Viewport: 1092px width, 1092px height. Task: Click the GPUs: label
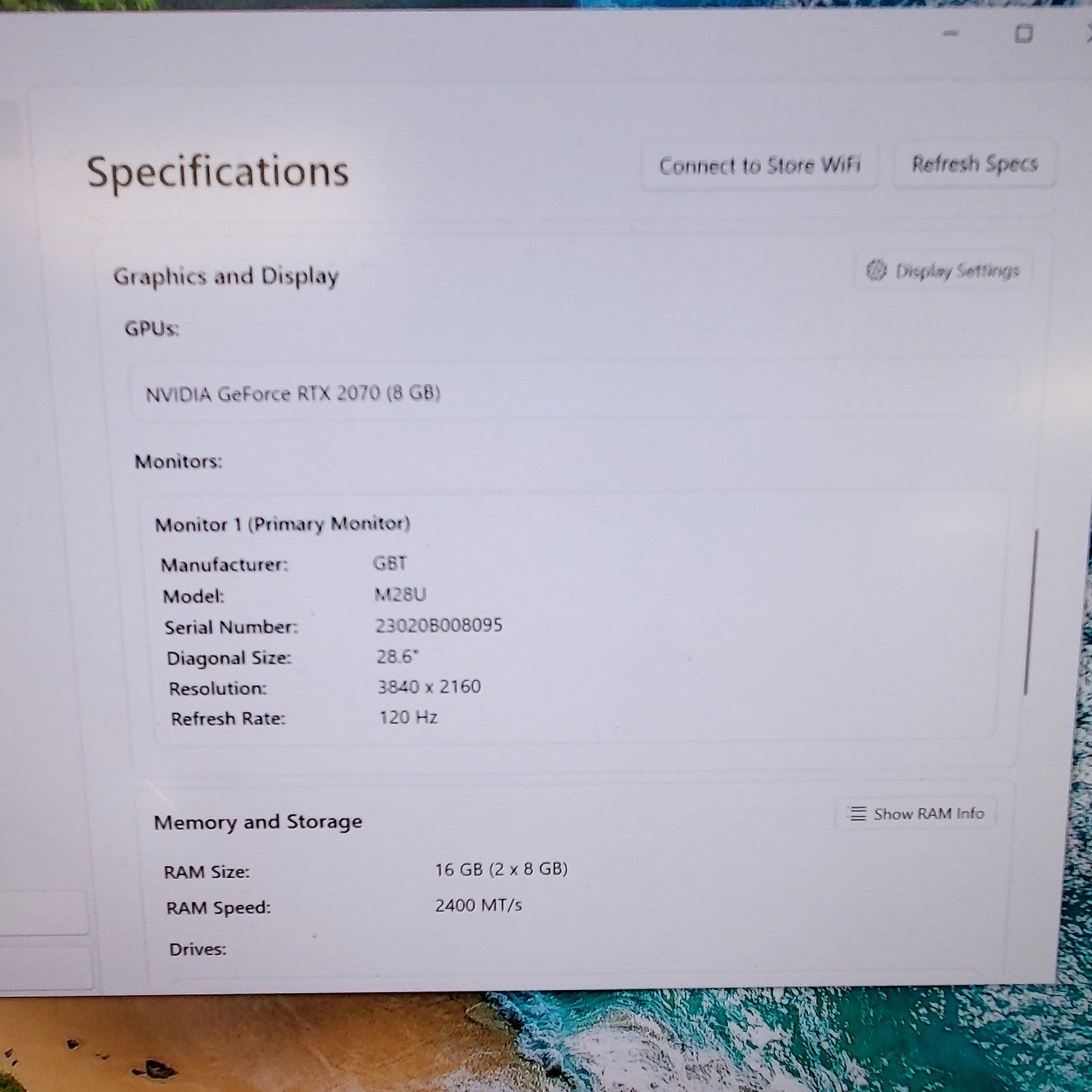click(151, 329)
